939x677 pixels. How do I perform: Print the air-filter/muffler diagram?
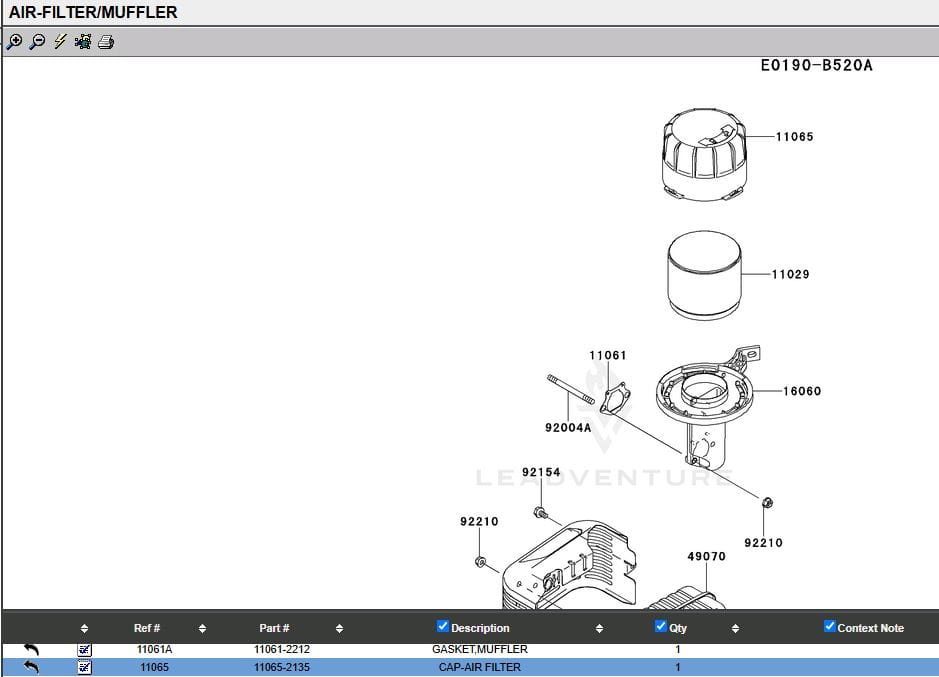(x=106, y=42)
